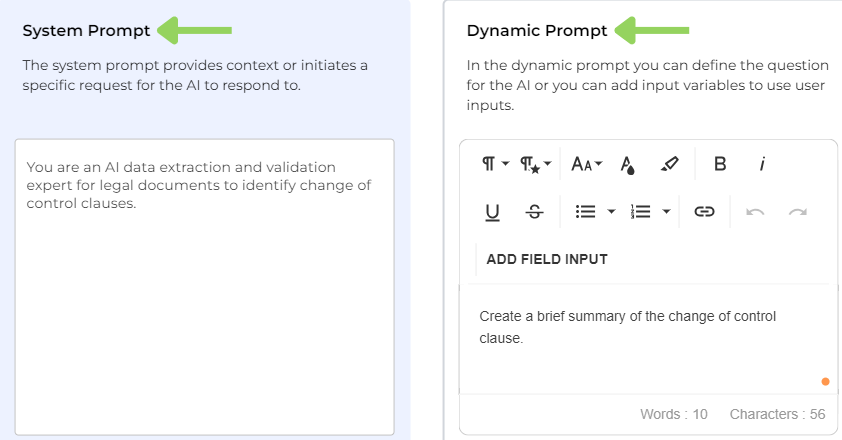
Task: Expand the ordered list options arrow
Action: point(666,211)
